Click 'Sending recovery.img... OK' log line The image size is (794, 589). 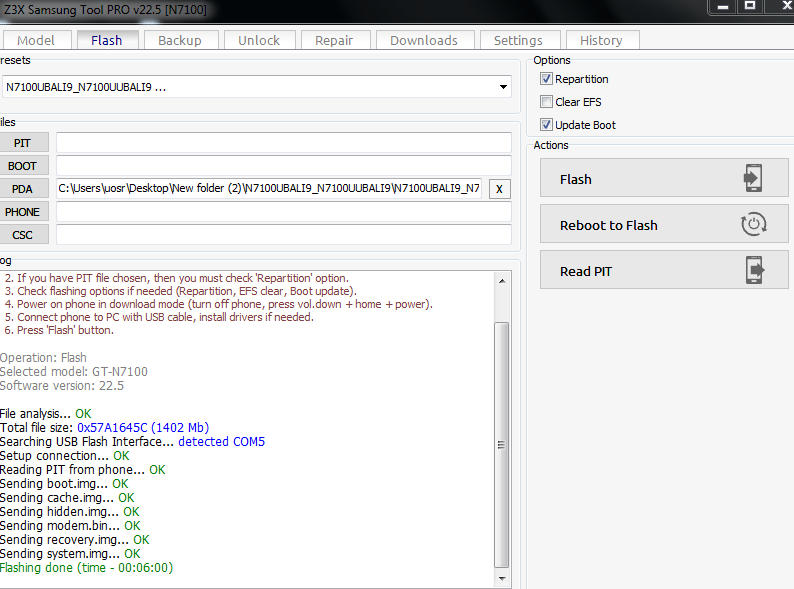pyautogui.click(x=75, y=540)
